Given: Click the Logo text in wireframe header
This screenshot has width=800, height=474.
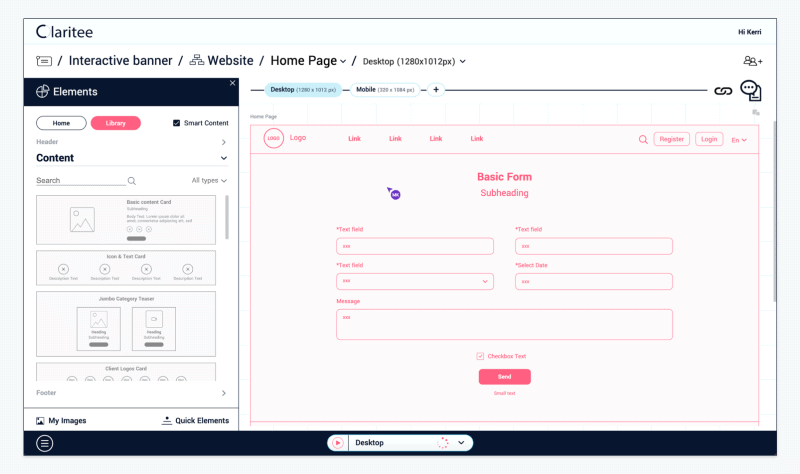Looking at the screenshot, I should coord(298,138).
